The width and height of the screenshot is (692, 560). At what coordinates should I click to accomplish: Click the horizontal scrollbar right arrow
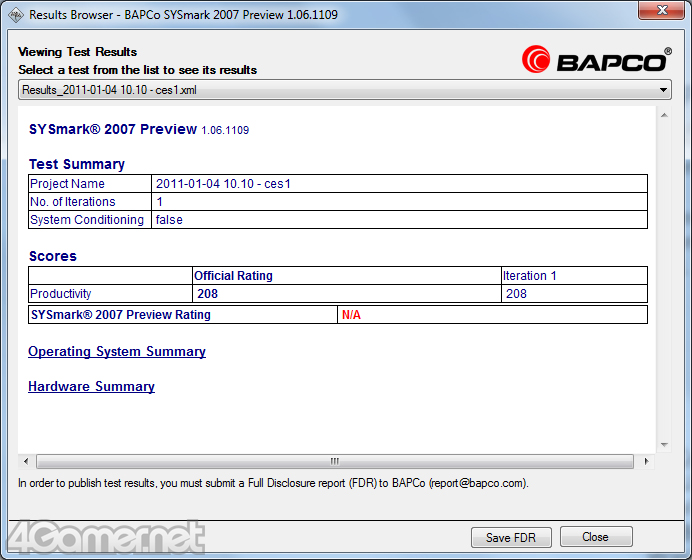click(x=647, y=462)
